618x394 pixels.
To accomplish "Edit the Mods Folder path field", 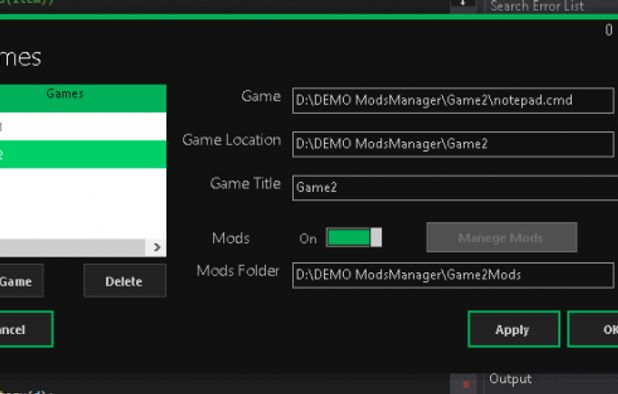I will 453,275.
